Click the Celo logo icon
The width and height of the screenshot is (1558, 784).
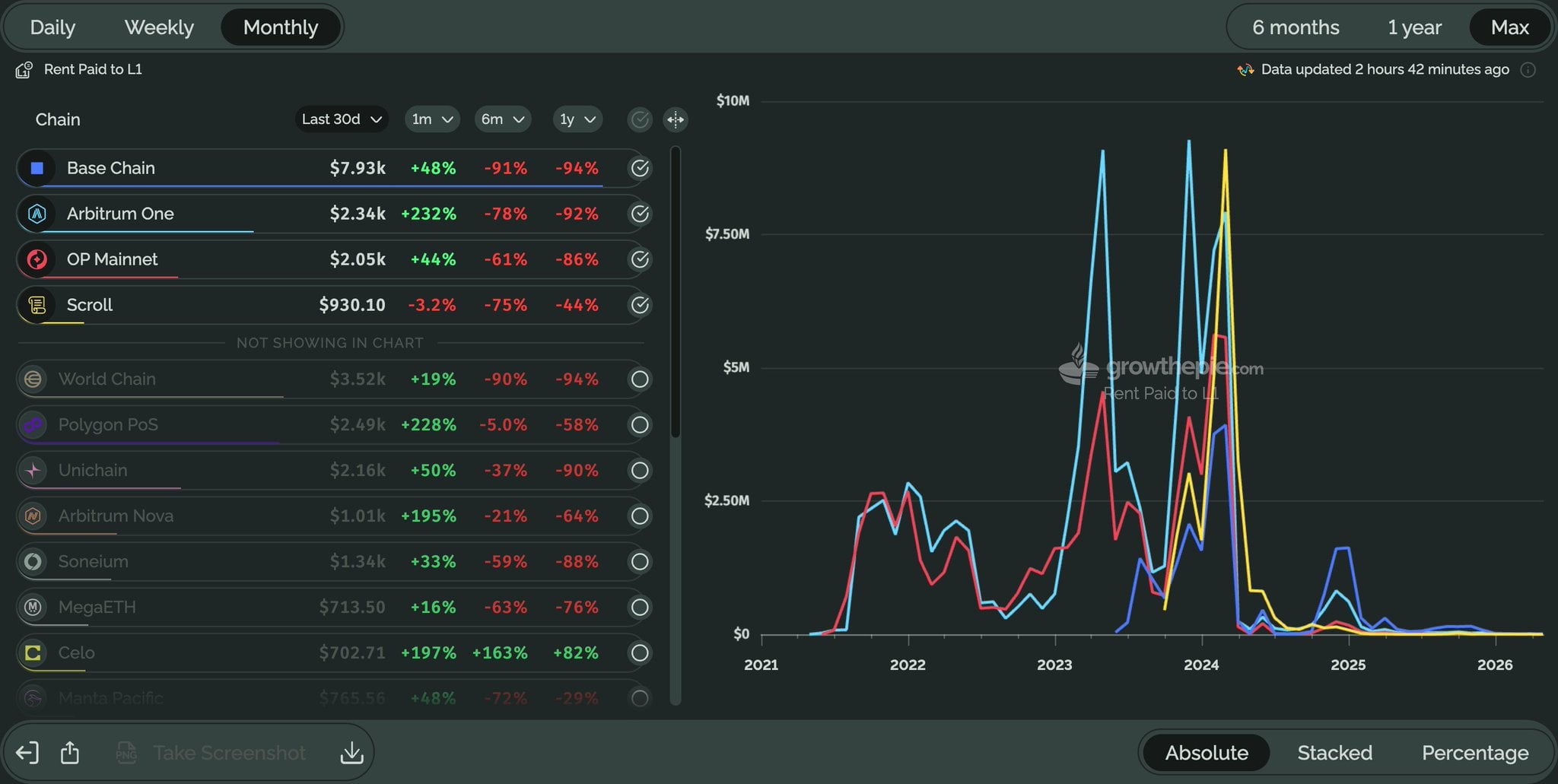(33, 652)
